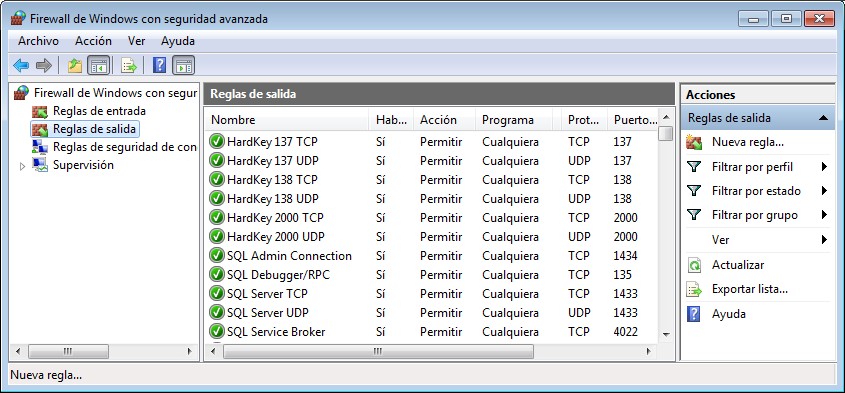Click green check icon of SQL Server TCP
Screen dimensions: 845x393
(x=217, y=294)
